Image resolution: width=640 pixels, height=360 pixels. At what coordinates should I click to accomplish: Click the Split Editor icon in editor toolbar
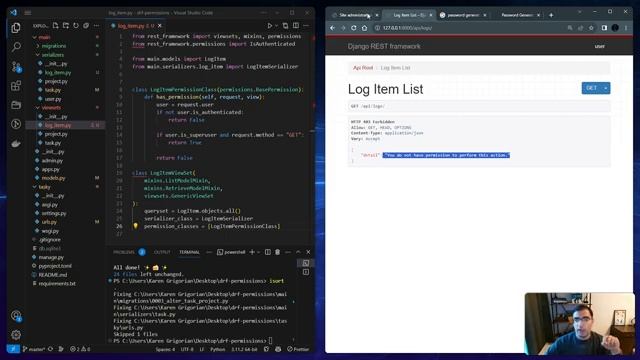click(x=296, y=26)
